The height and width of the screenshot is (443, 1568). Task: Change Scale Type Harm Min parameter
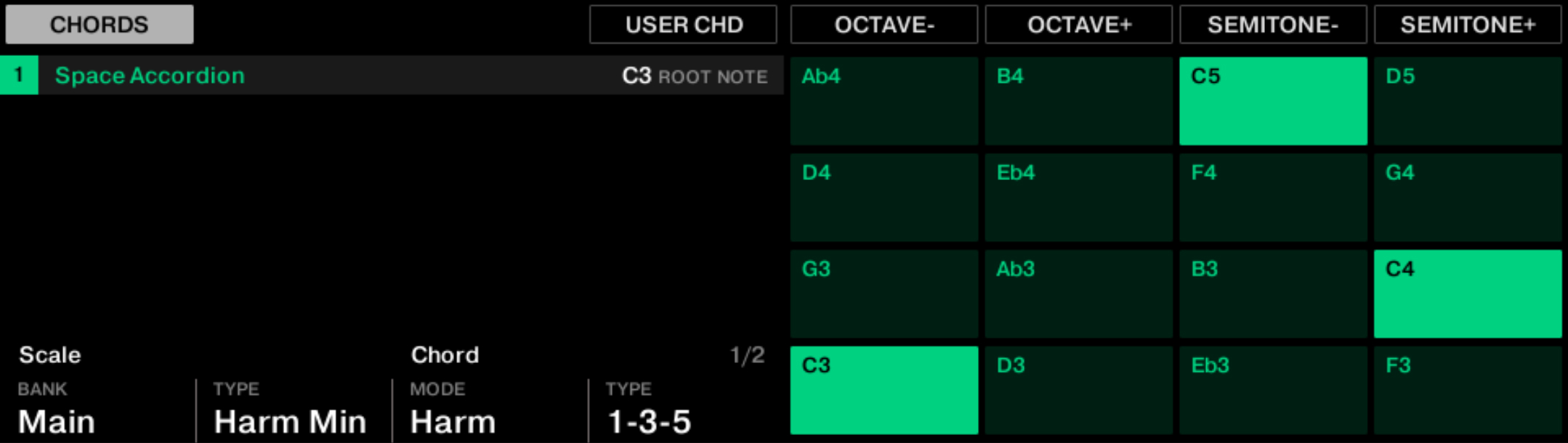coord(290,421)
